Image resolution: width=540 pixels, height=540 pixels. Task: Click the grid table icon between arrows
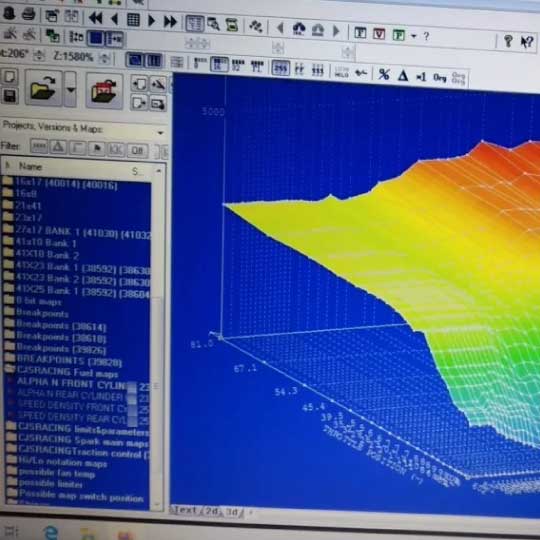coord(133,20)
